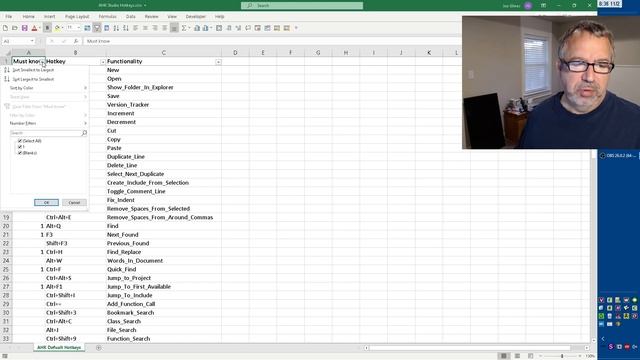640x360 pixels.
Task: Click the red Font Color 'A' icon
Action: 34,28
